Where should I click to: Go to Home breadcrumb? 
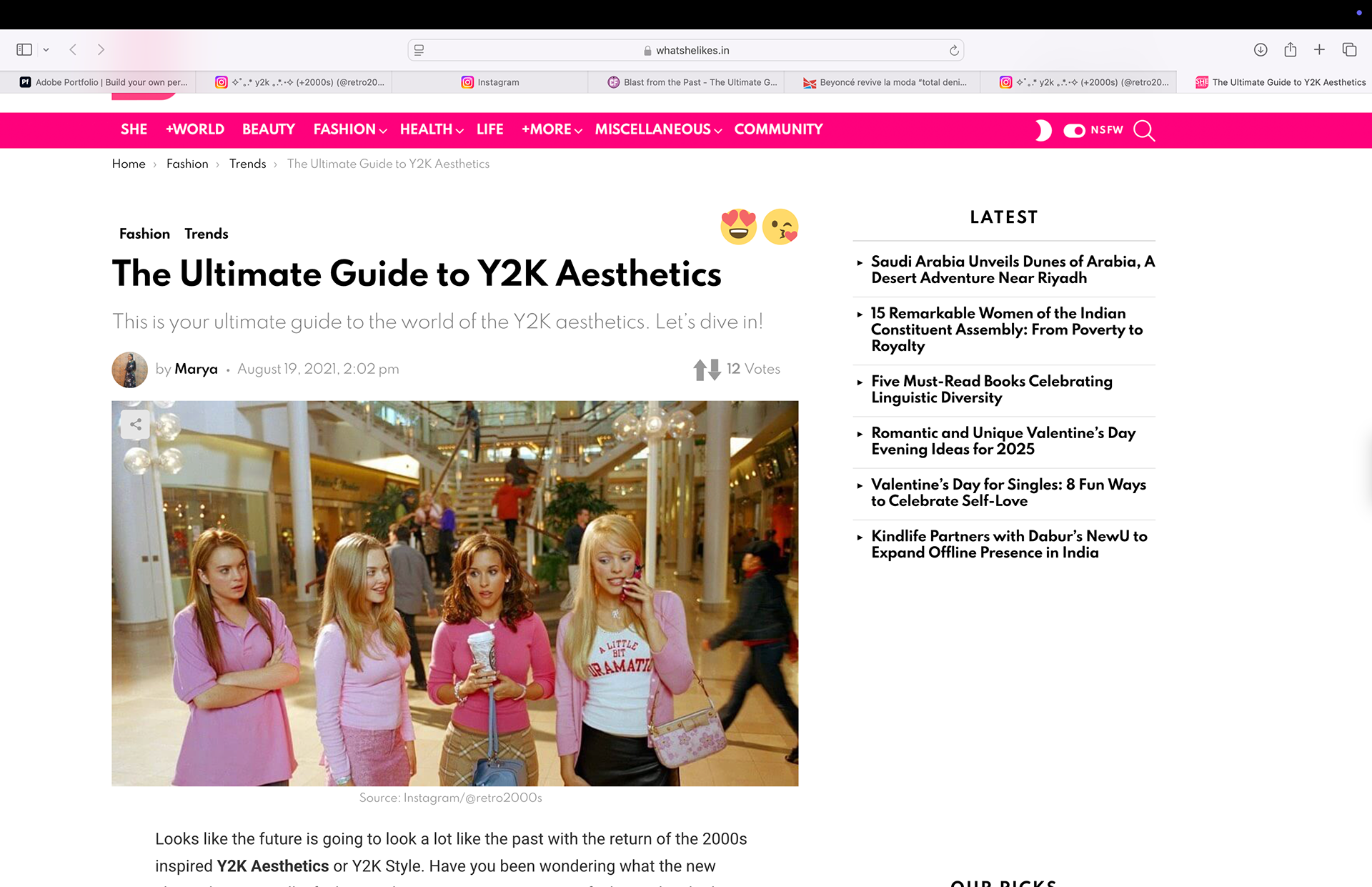click(x=129, y=164)
